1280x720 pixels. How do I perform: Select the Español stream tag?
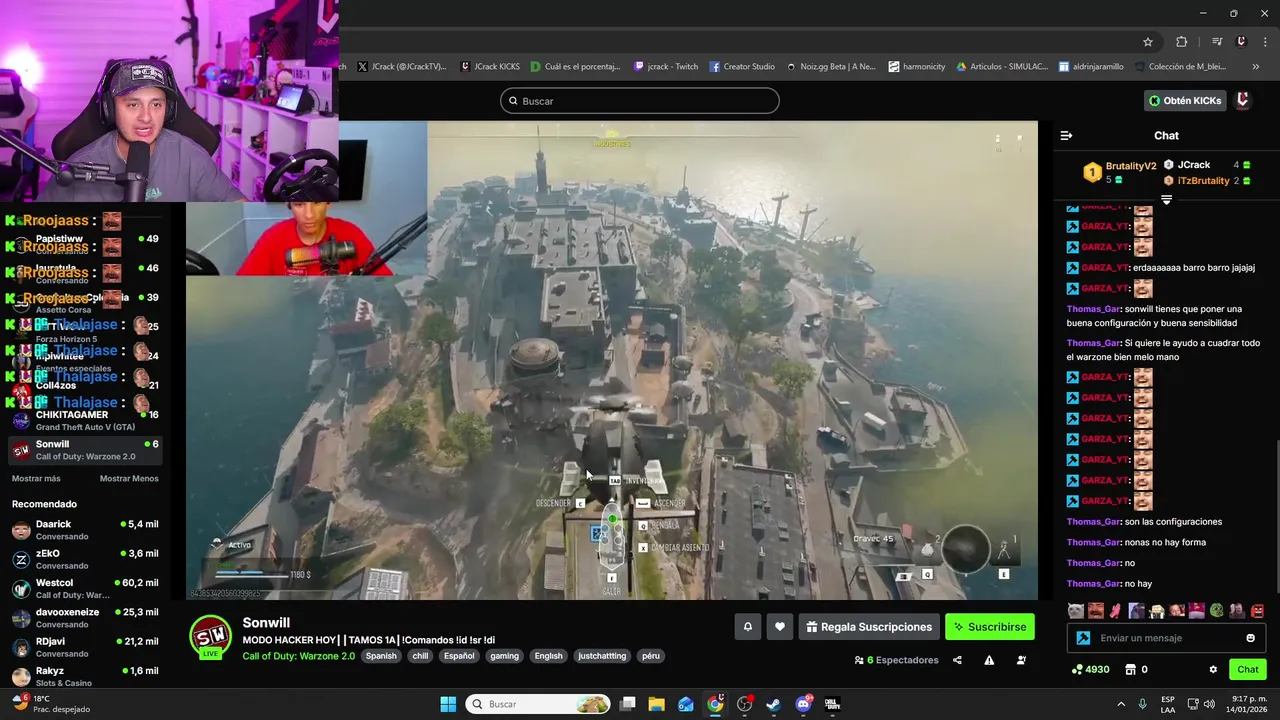pos(459,656)
